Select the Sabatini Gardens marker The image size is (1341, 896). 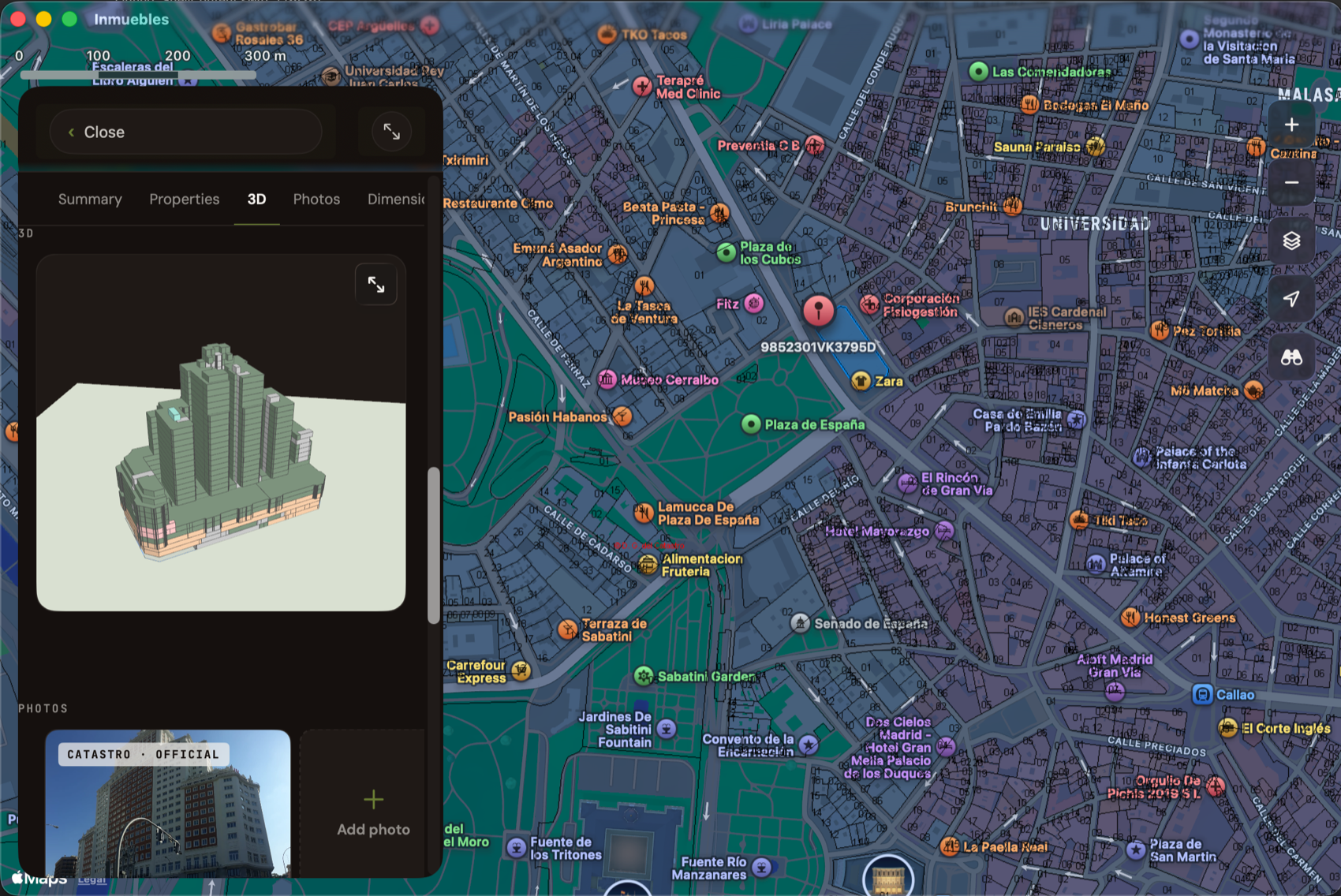(x=644, y=676)
